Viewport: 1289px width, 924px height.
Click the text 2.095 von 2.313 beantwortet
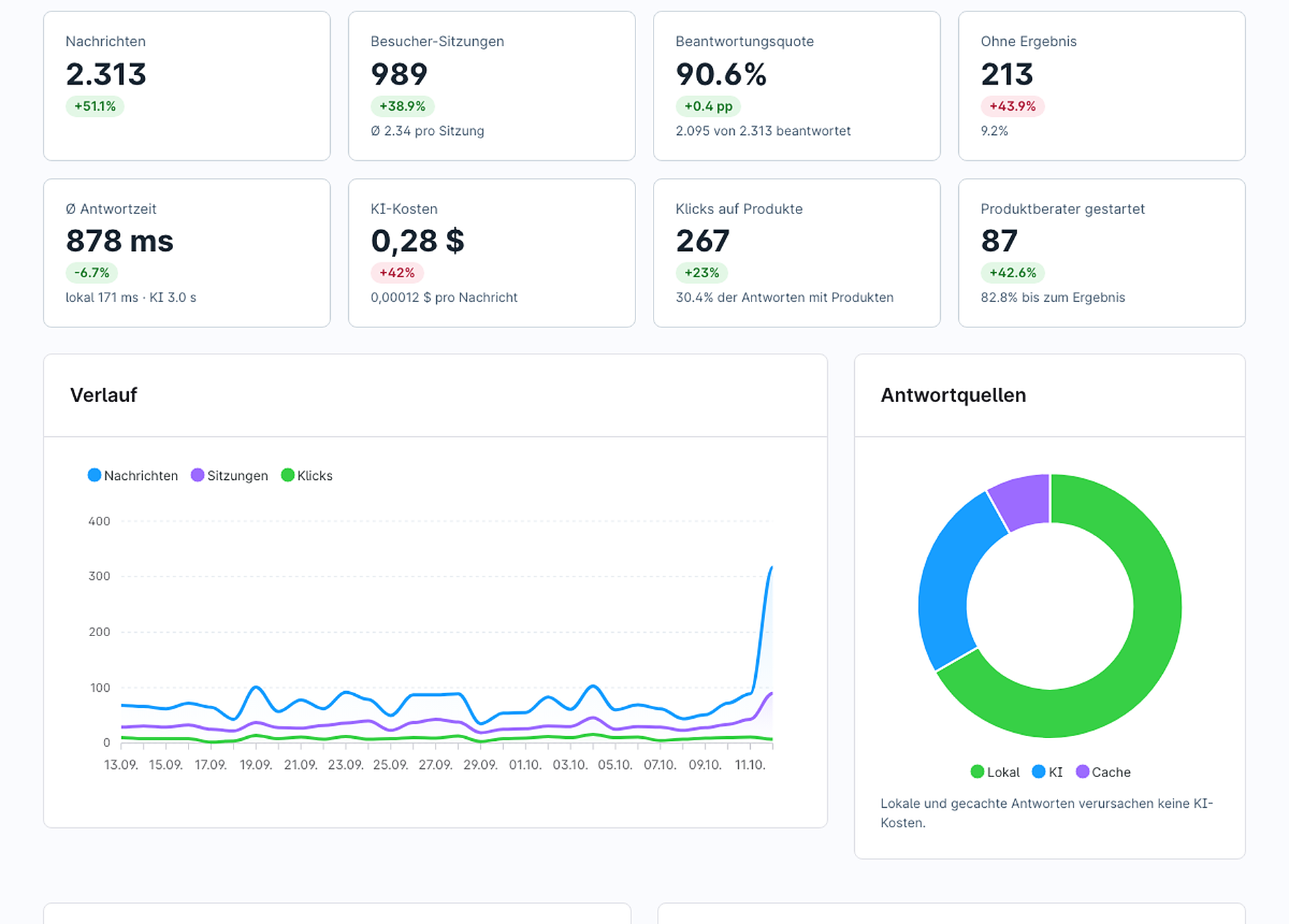coord(763,131)
